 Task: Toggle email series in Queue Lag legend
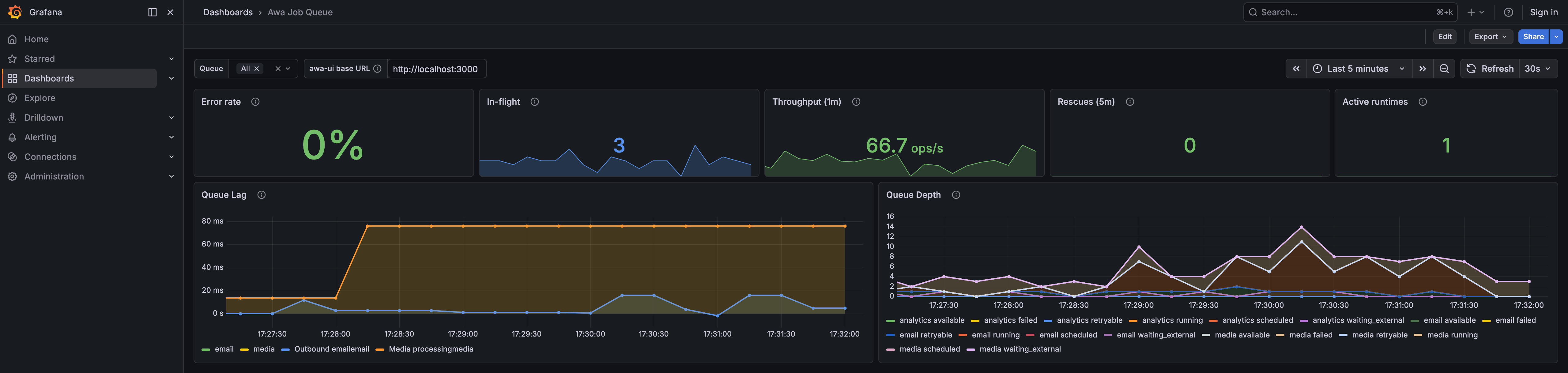tap(217, 349)
